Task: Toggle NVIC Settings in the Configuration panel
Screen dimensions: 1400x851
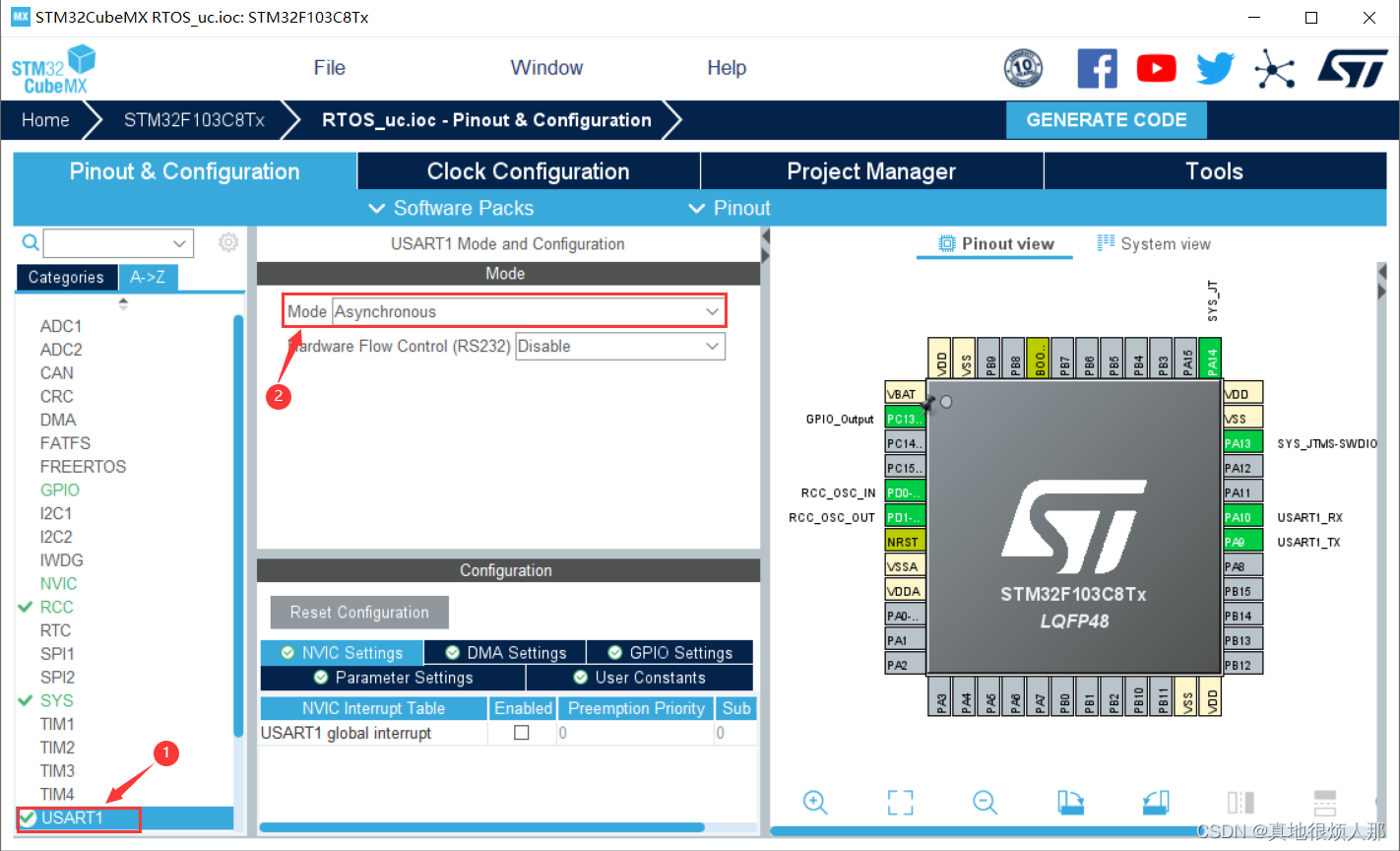Action: 342,652
